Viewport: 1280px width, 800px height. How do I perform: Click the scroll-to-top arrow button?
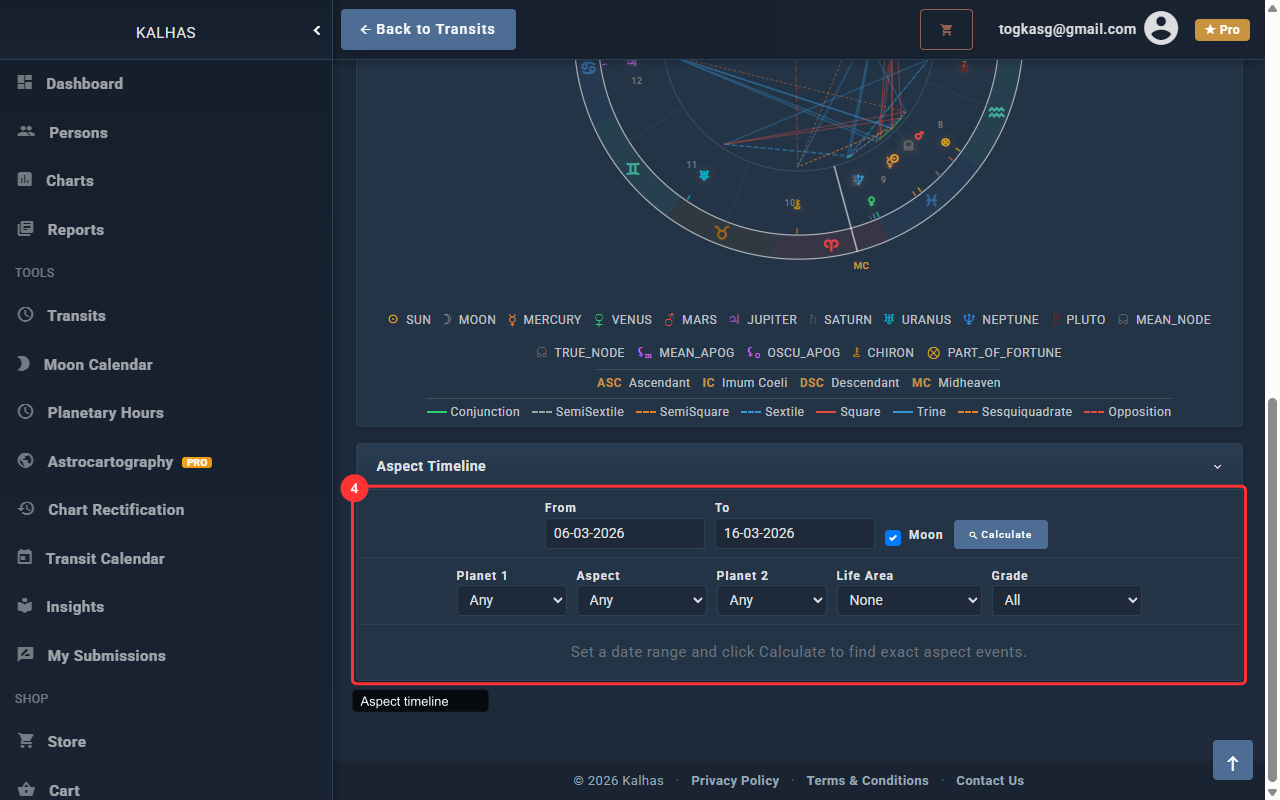click(x=1232, y=761)
